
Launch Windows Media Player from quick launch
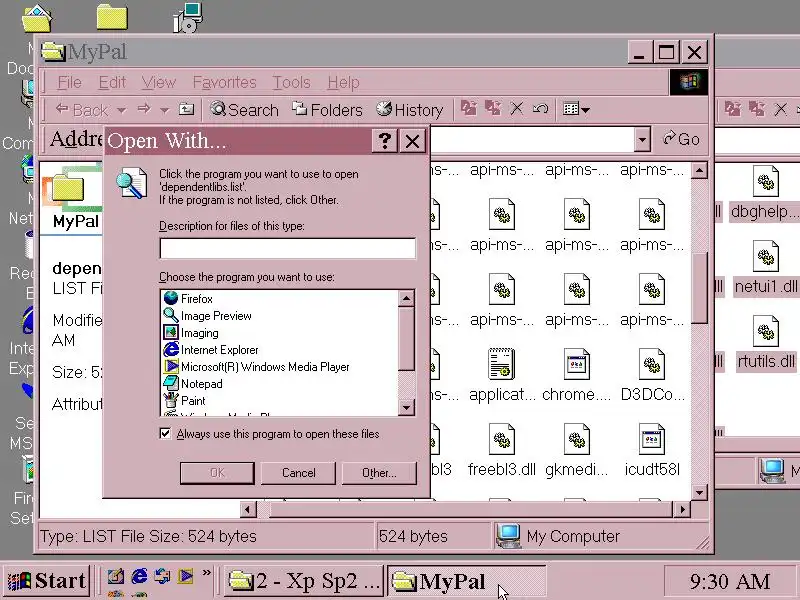pyautogui.click(x=186, y=577)
